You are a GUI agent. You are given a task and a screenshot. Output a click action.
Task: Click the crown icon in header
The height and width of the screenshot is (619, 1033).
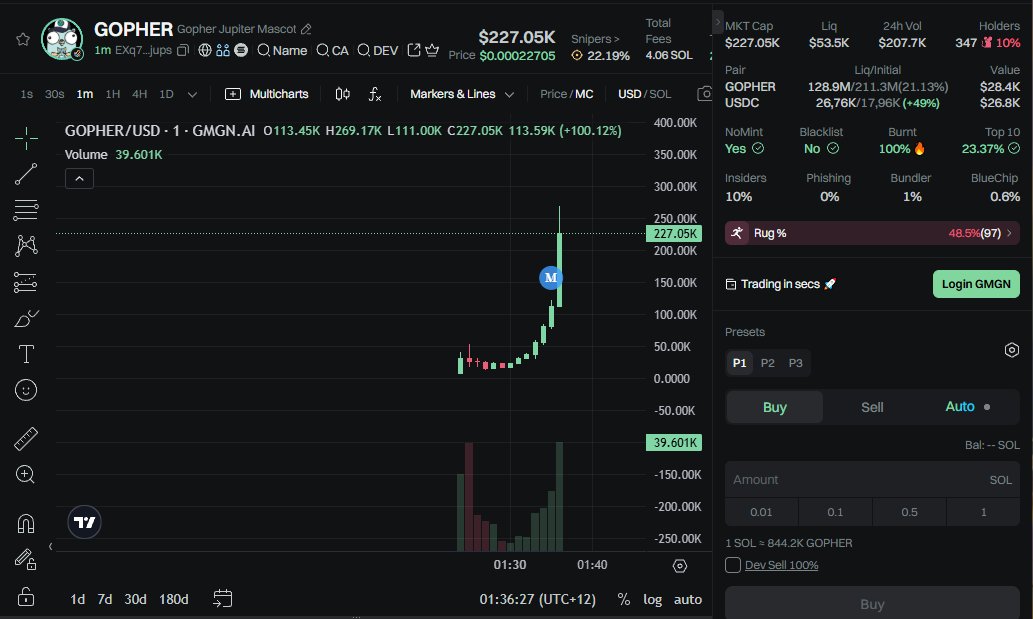(432, 50)
